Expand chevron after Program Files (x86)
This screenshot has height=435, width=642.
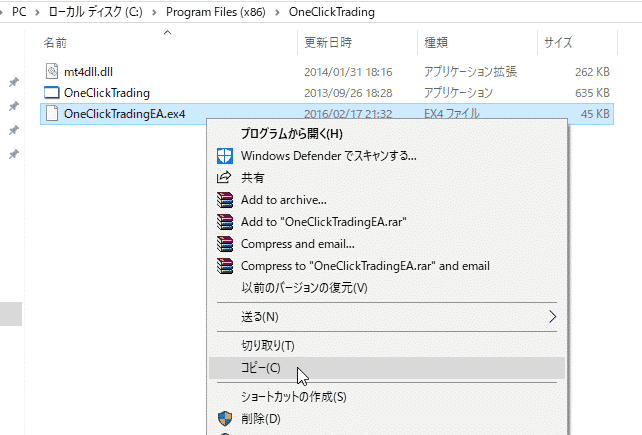277,12
